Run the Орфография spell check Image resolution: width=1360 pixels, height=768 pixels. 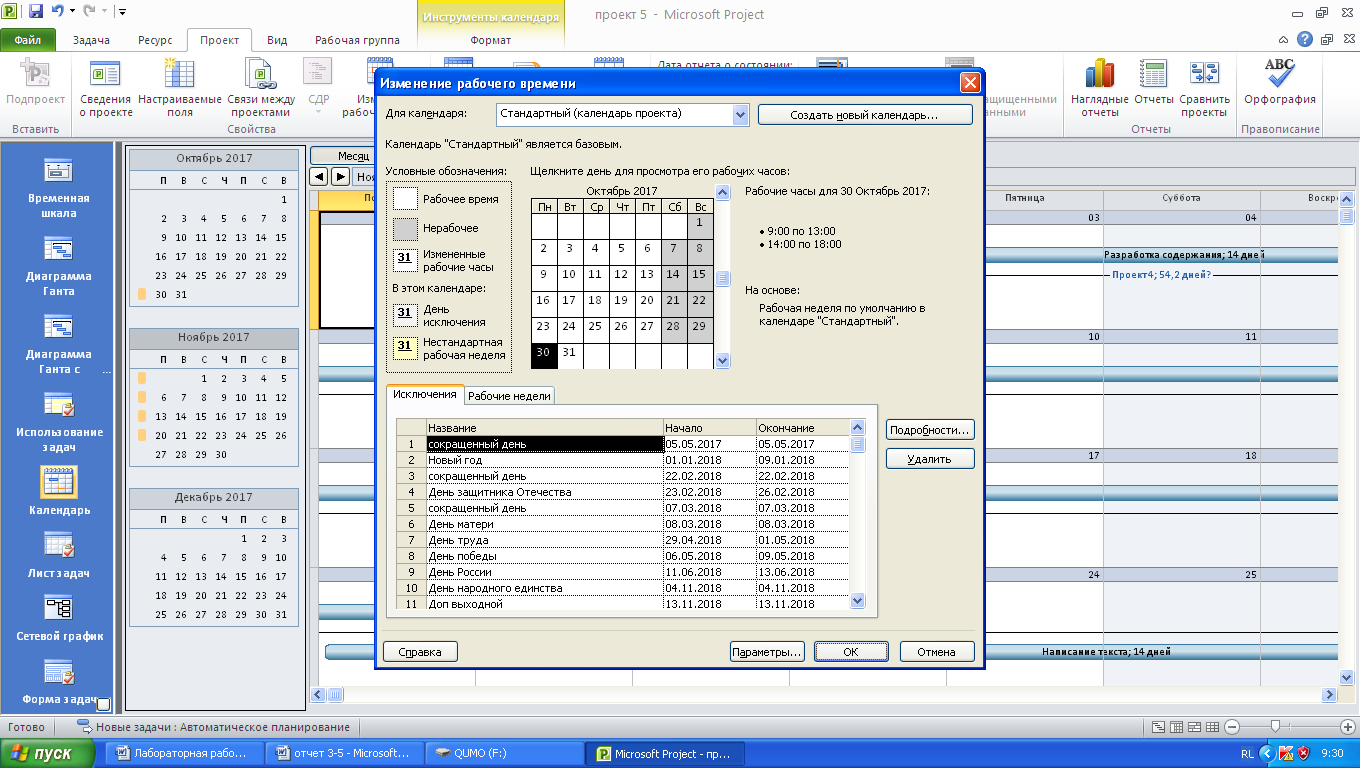pyautogui.click(x=1280, y=84)
